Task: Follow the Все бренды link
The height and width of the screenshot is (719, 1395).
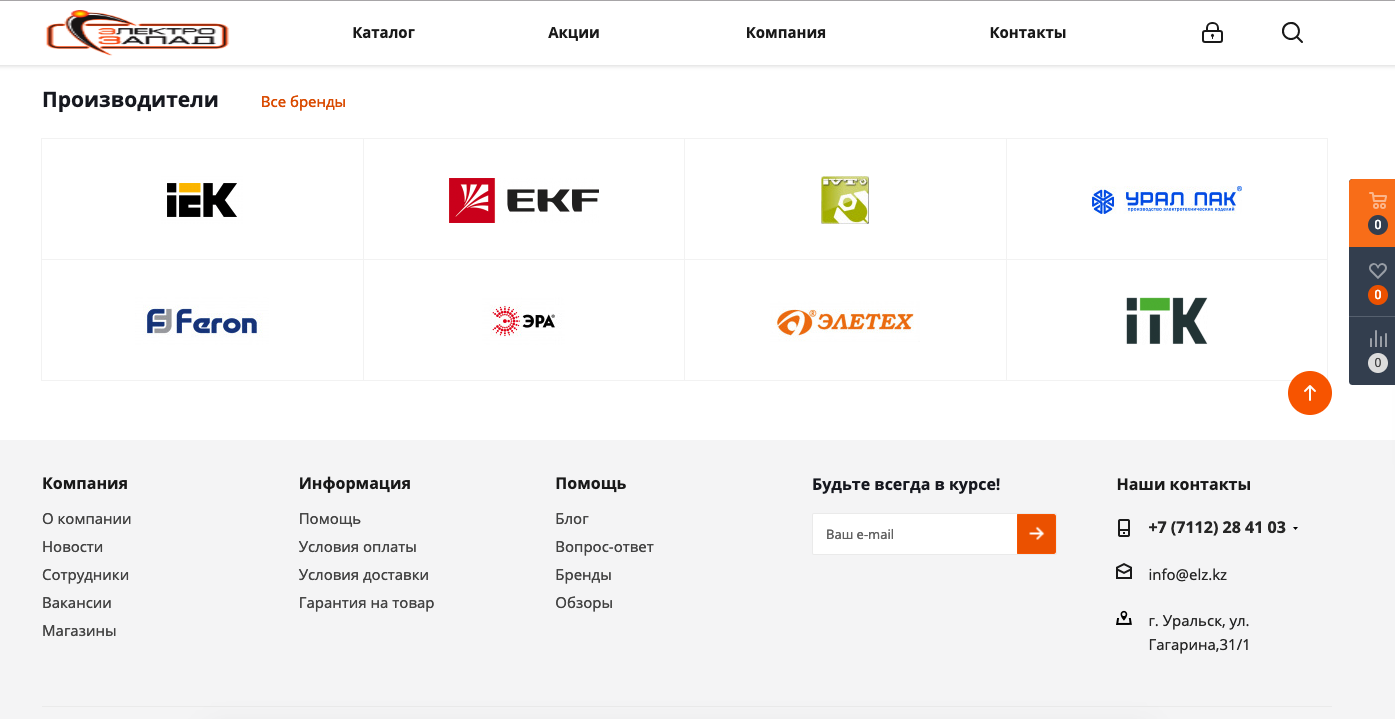Action: [303, 102]
